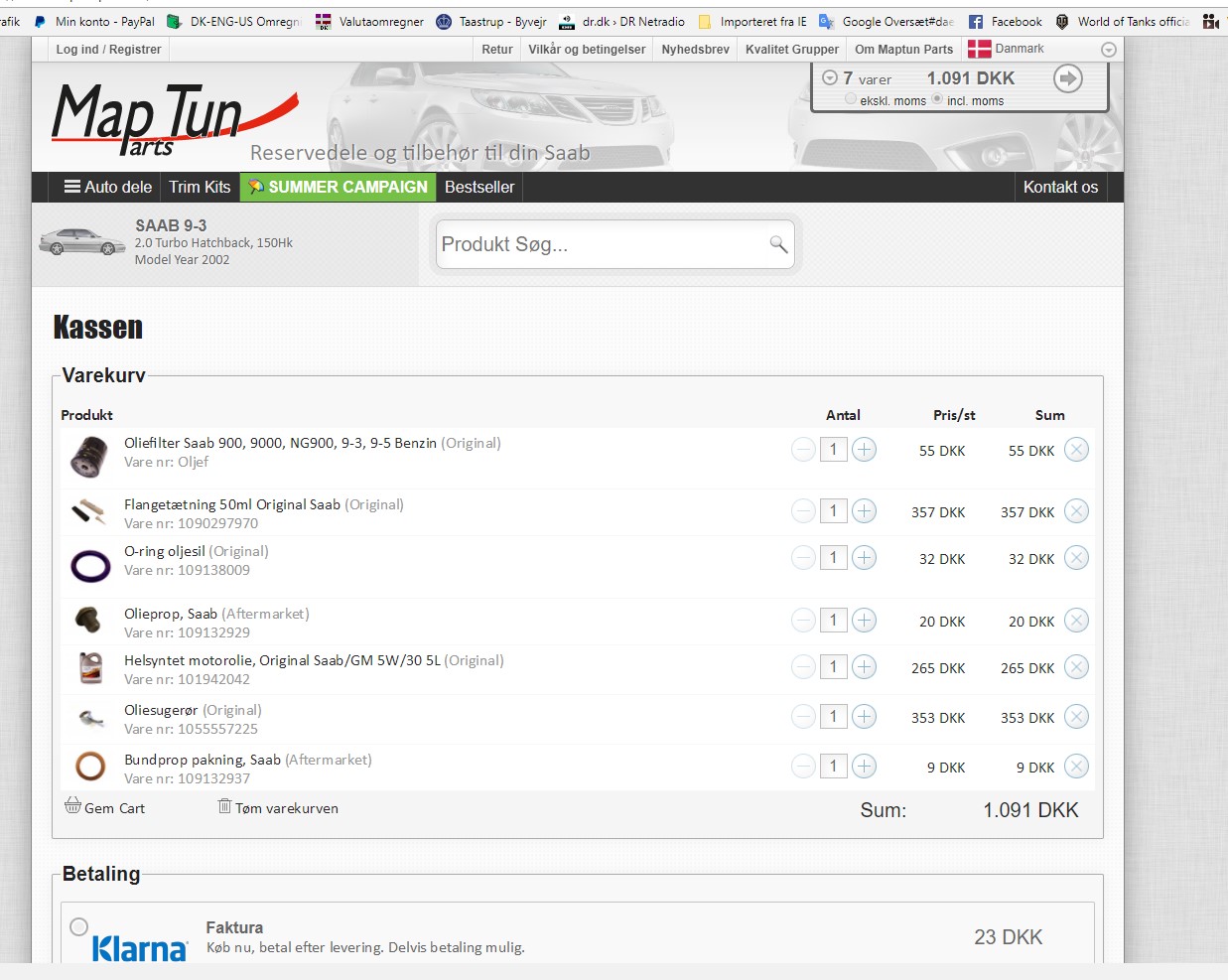Open Retur page link

tap(497, 50)
